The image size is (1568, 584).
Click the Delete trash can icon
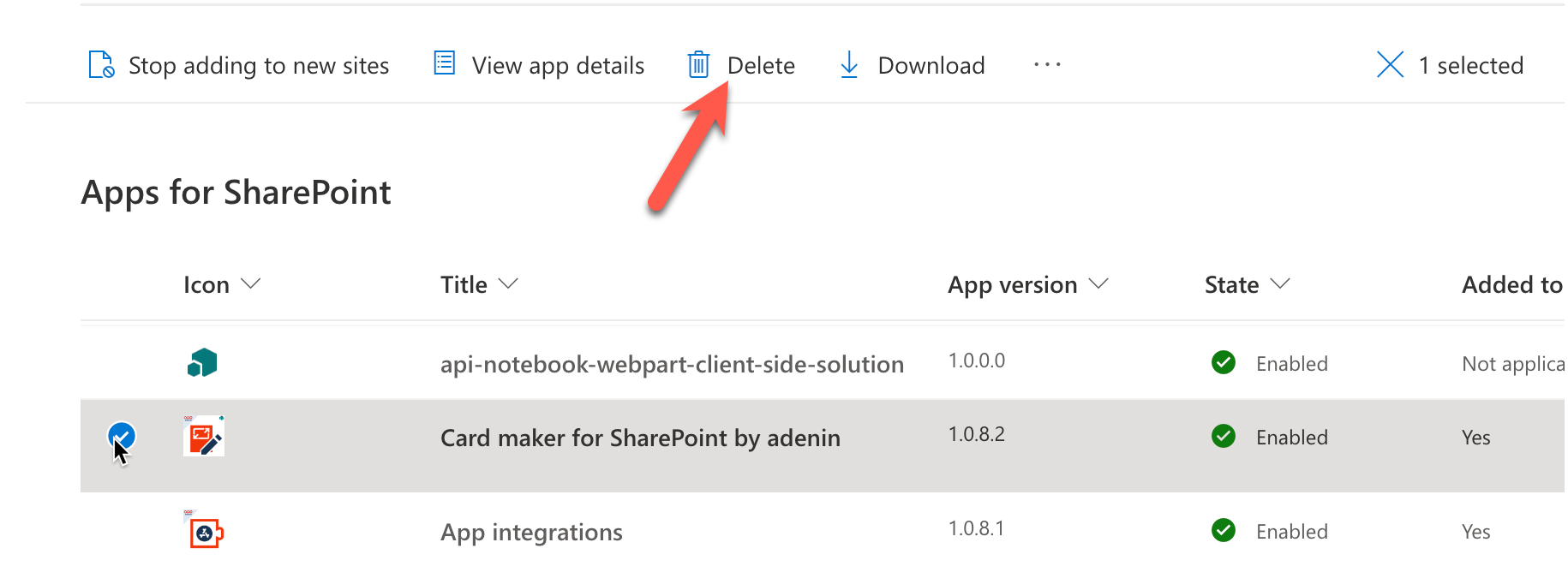pos(698,65)
